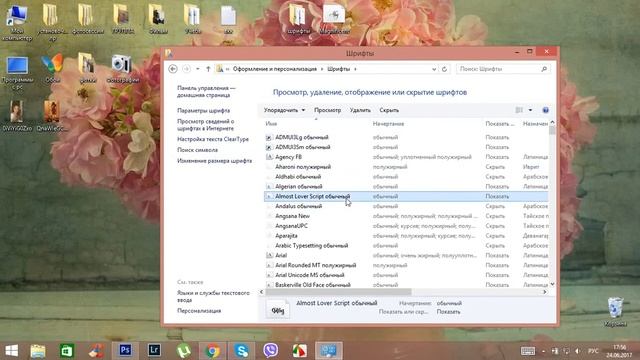
Task: Click Скрыть toolbar button
Action: click(x=389, y=110)
